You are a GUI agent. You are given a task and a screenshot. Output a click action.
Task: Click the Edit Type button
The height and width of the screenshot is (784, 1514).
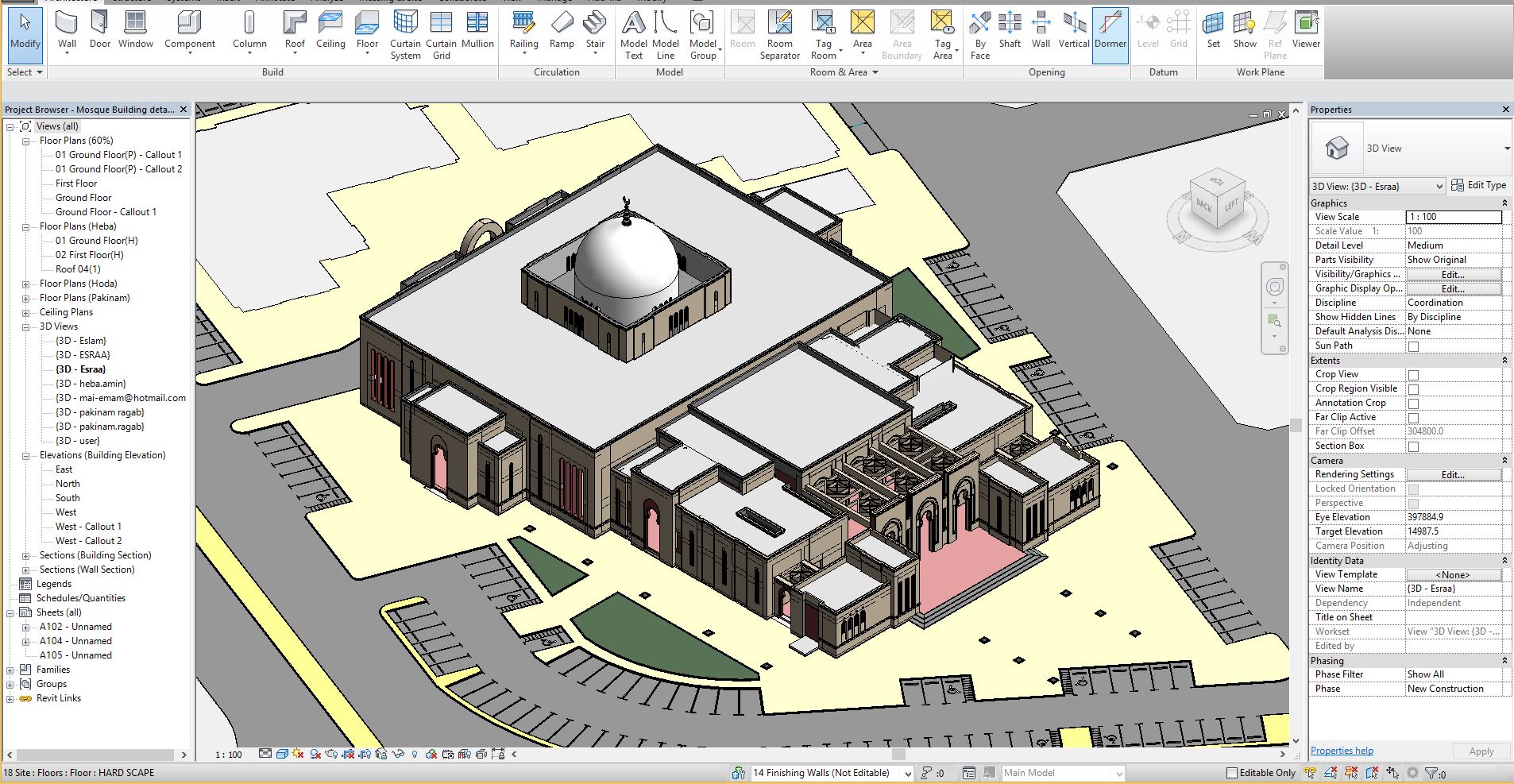coord(1478,185)
